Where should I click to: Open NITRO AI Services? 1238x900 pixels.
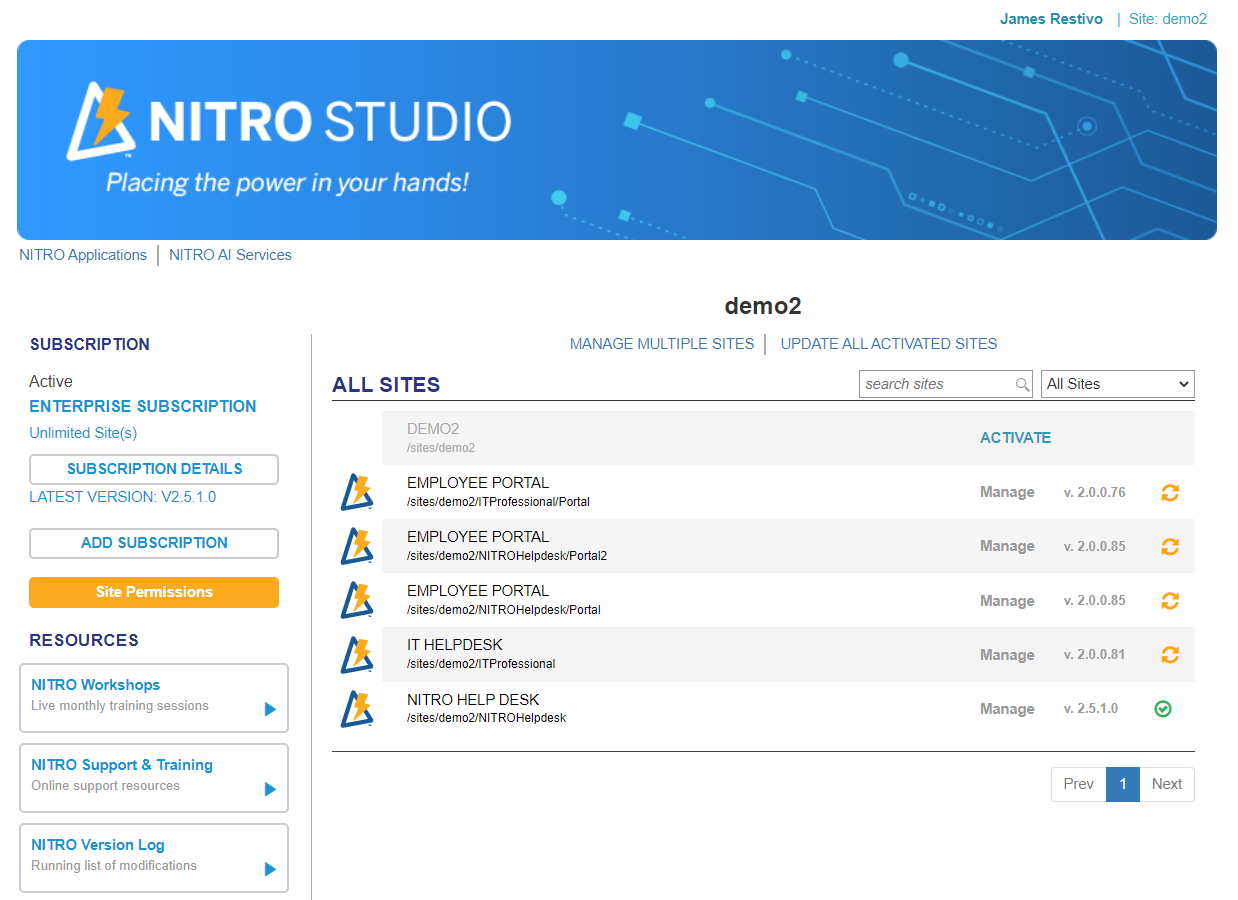pyautogui.click(x=230, y=255)
